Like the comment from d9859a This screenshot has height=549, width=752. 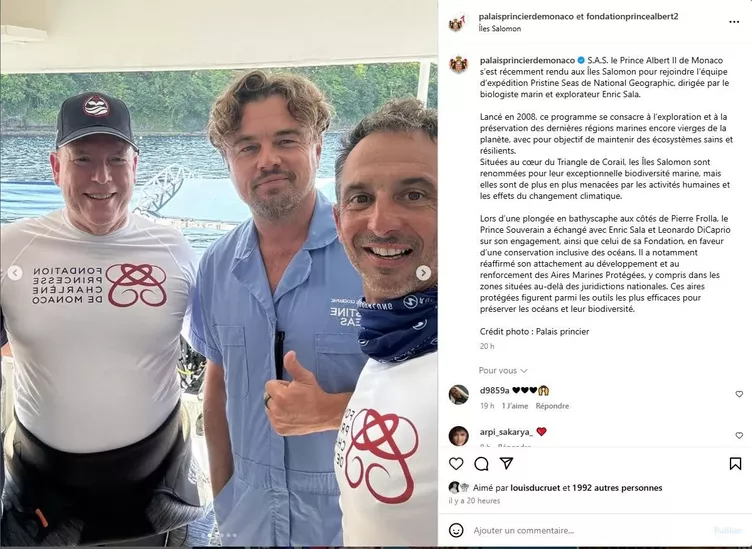(x=739, y=394)
